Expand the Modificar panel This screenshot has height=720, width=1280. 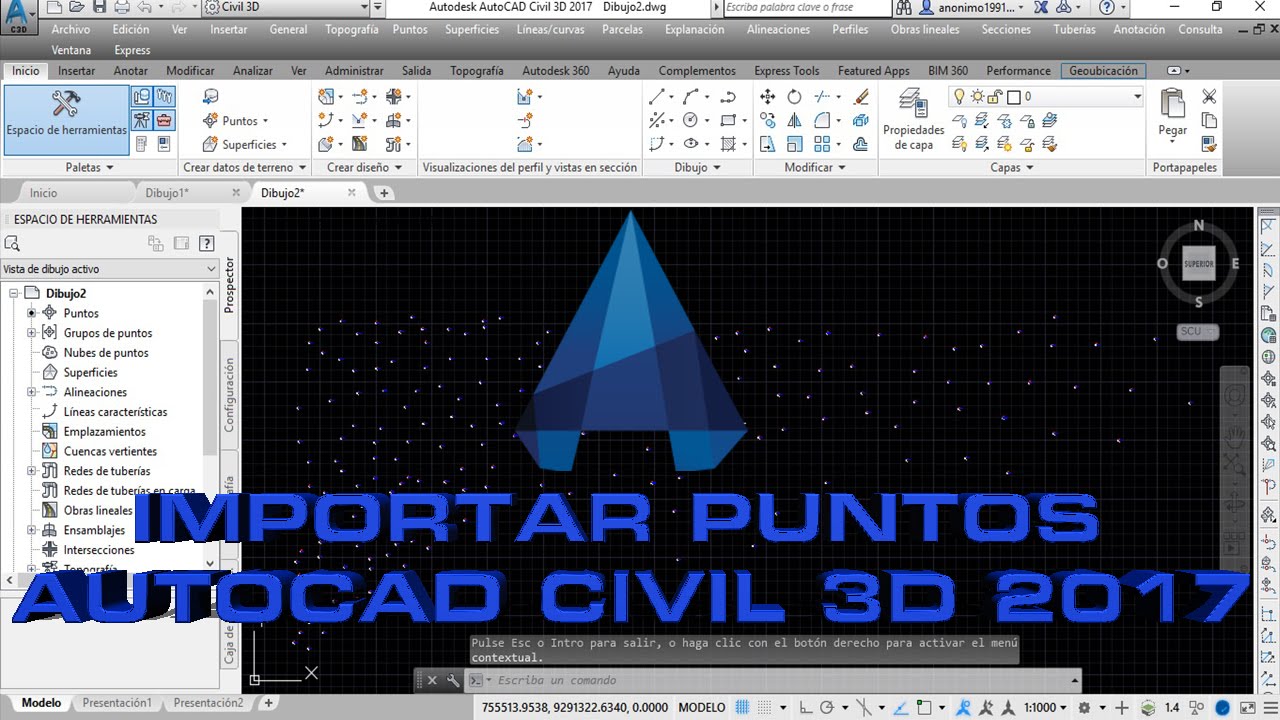(815, 167)
